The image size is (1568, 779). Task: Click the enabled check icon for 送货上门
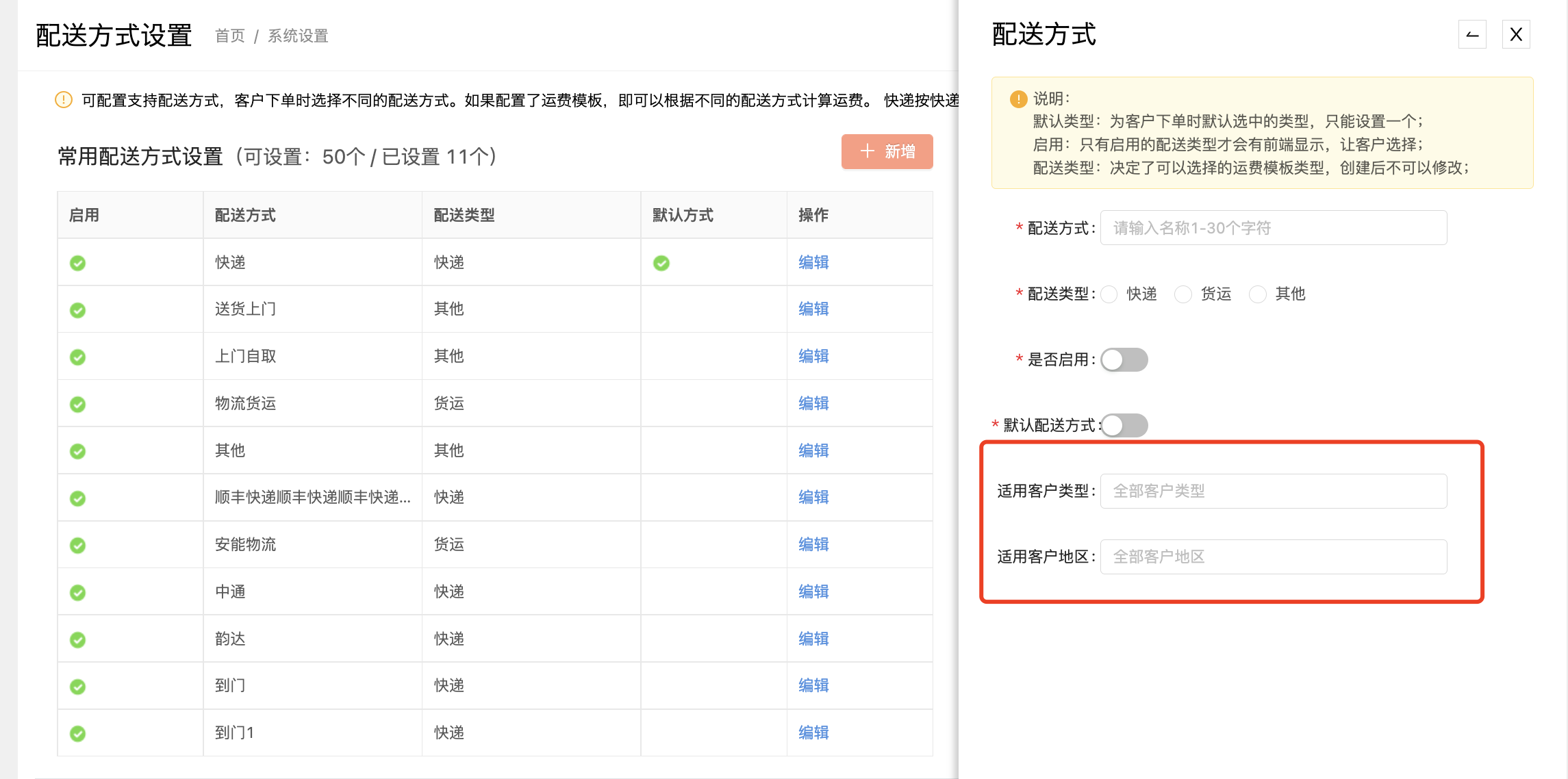(78, 310)
